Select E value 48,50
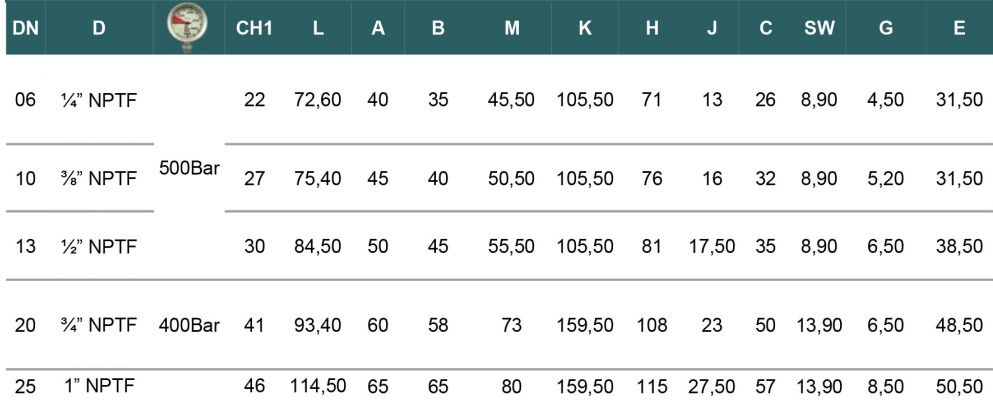This screenshot has height=416, width=993. pyautogui.click(x=959, y=325)
